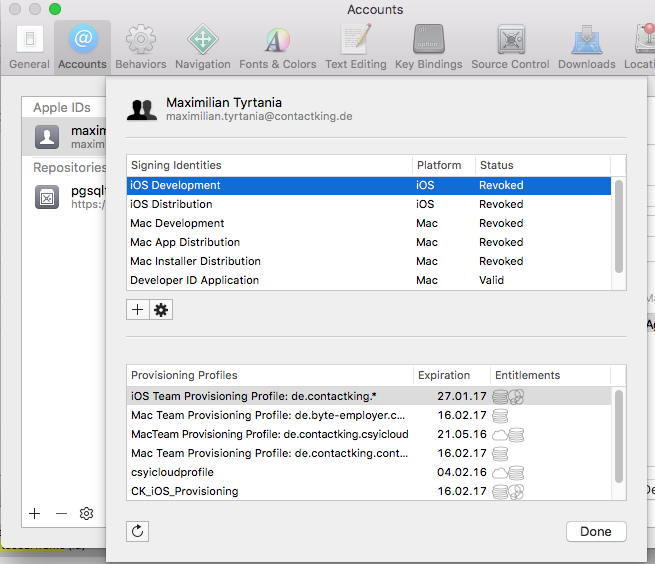This screenshot has height=564, width=655.
Task: Open the General preferences tab
Action: coord(29,48)
